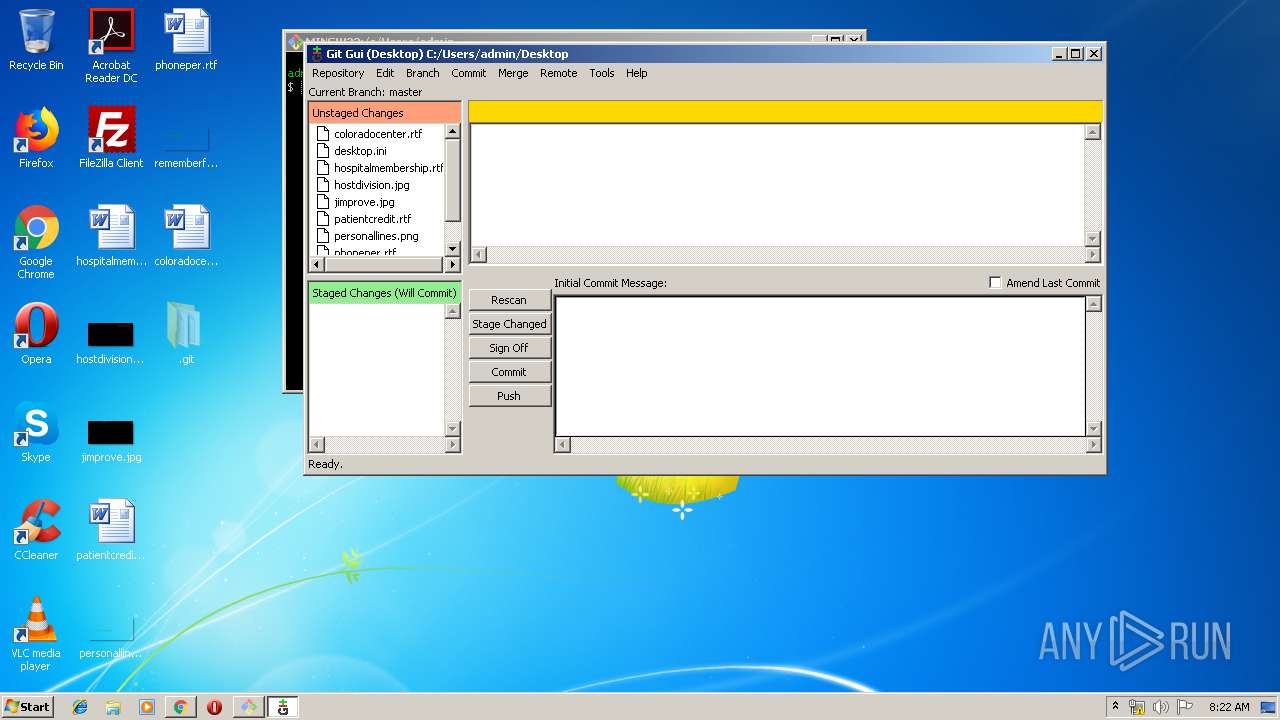Select desktop.ini file name in list
This screenshot has width=1280, height=720.
(360, 151)
